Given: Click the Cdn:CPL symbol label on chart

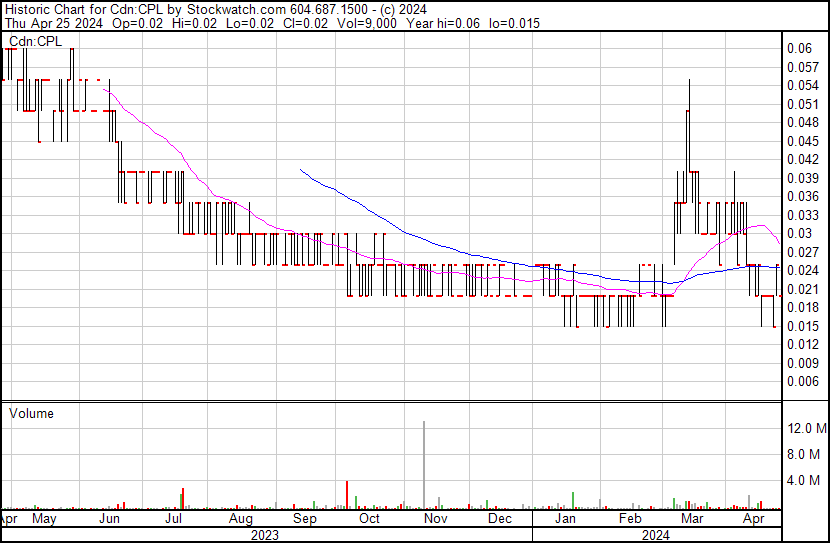Looking at the screenshot, I should coord(34,41).
